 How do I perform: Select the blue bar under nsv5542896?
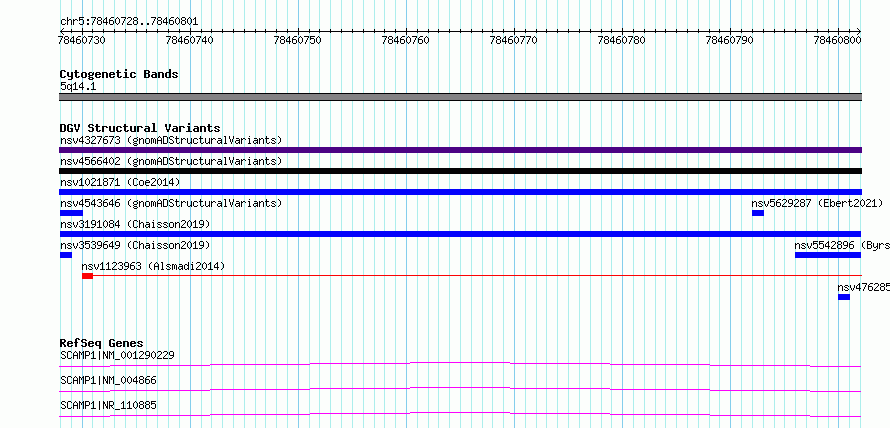[x=828, y=255]
